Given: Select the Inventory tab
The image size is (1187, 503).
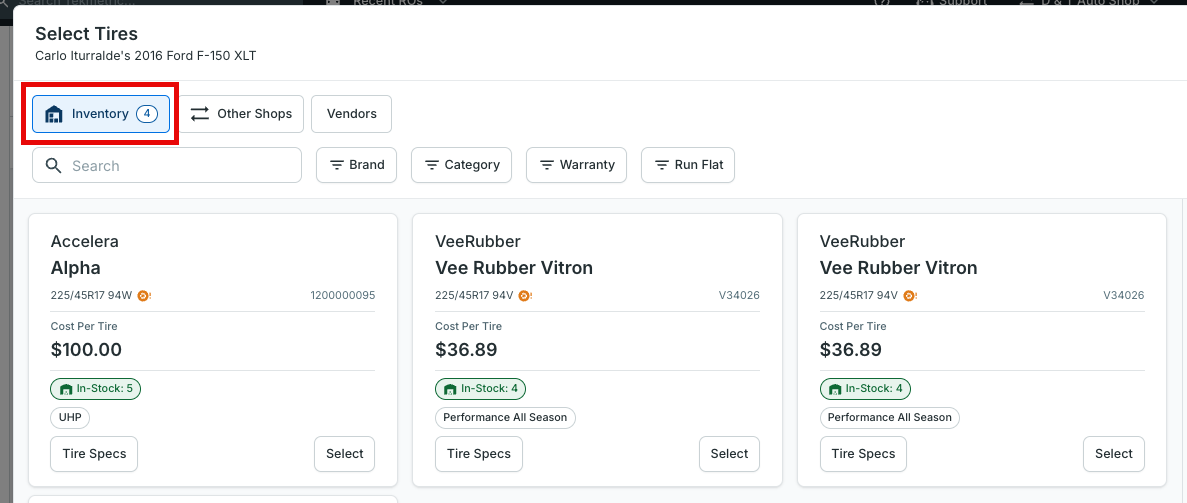Looking at the screenshot, I should (101, 114).
